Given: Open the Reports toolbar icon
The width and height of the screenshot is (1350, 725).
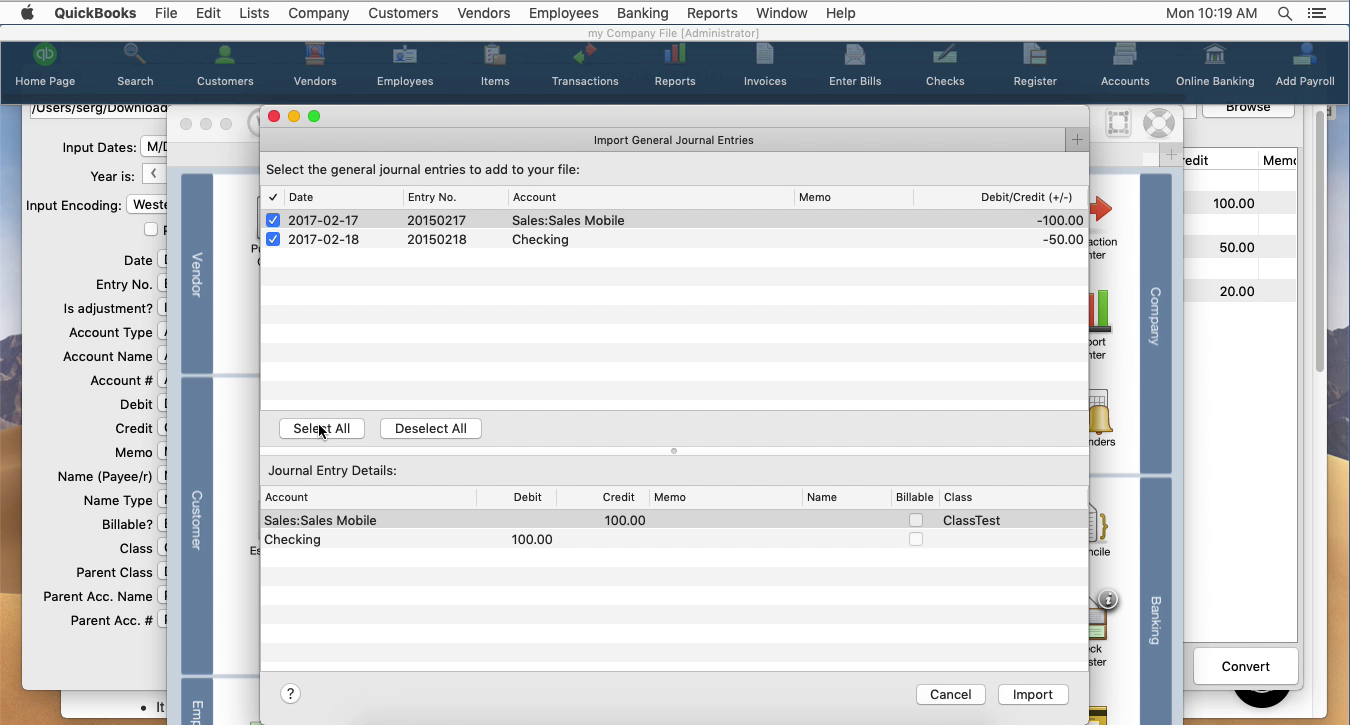Looking at the screenshot, I should (675, 66).
